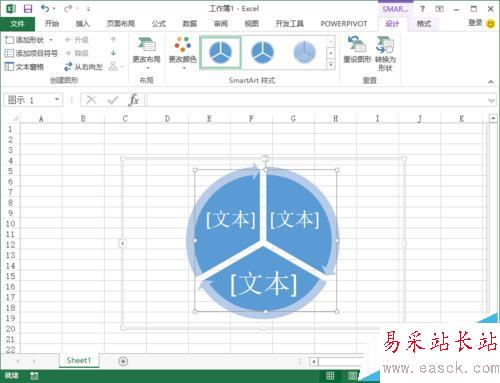Click the 转换为形状 convert to shapes icon

[x=385, y=53]
